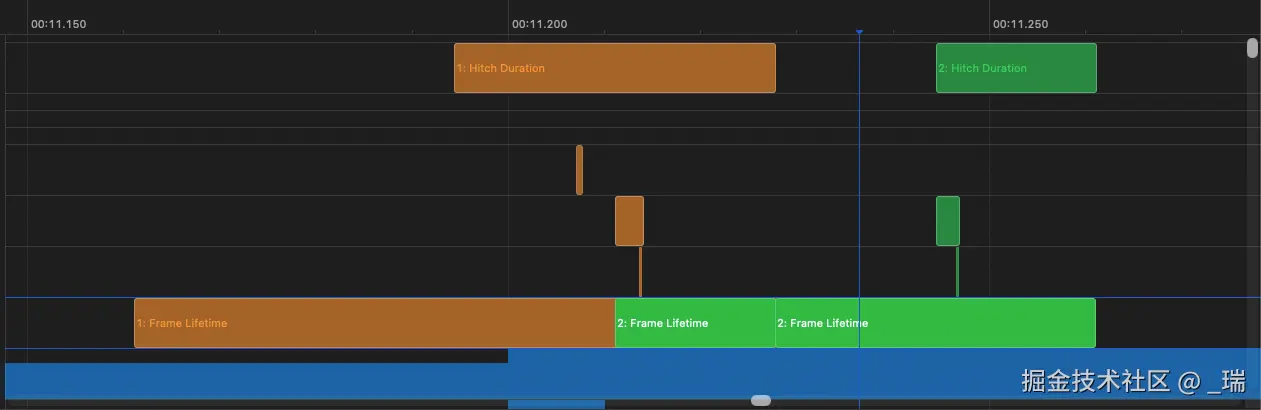The height and width of the screenshot is (410, 1261).
Task: Click the vertical scrollbar thumb
Action: pos(1252,48)
